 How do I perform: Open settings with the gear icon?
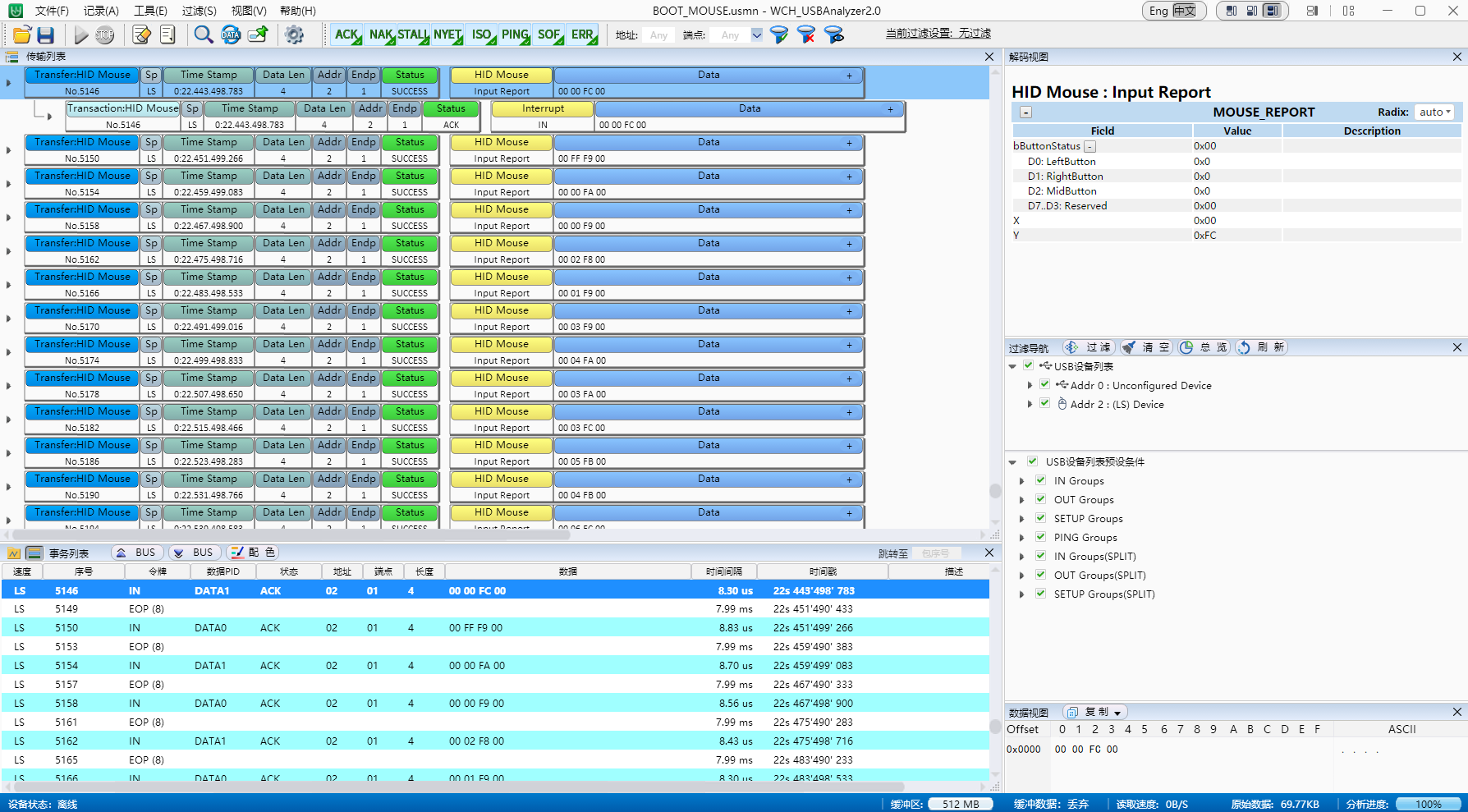point(294,34)
